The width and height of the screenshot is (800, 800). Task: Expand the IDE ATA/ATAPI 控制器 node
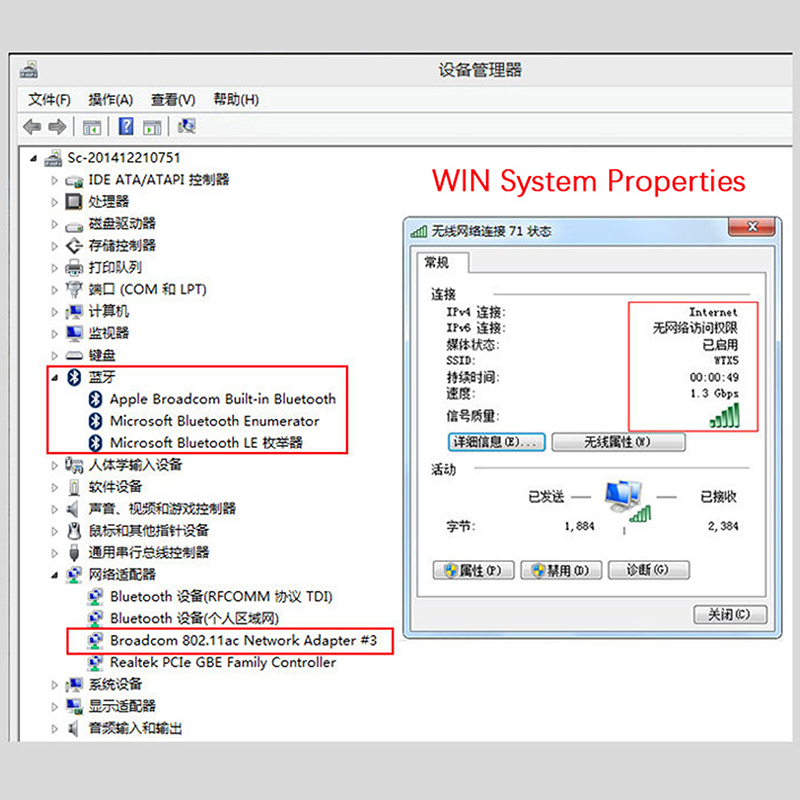(x=55, y=180)
